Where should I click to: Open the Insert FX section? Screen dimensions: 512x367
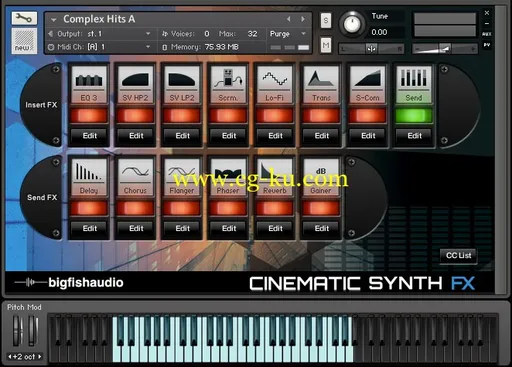click(x=41, y=105)
